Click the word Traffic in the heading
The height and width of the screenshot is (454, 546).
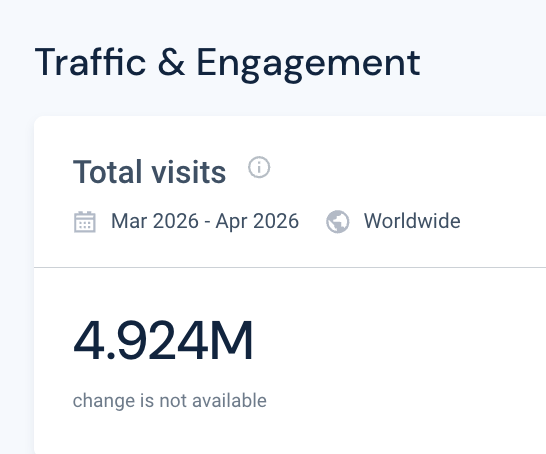(90, 62)
